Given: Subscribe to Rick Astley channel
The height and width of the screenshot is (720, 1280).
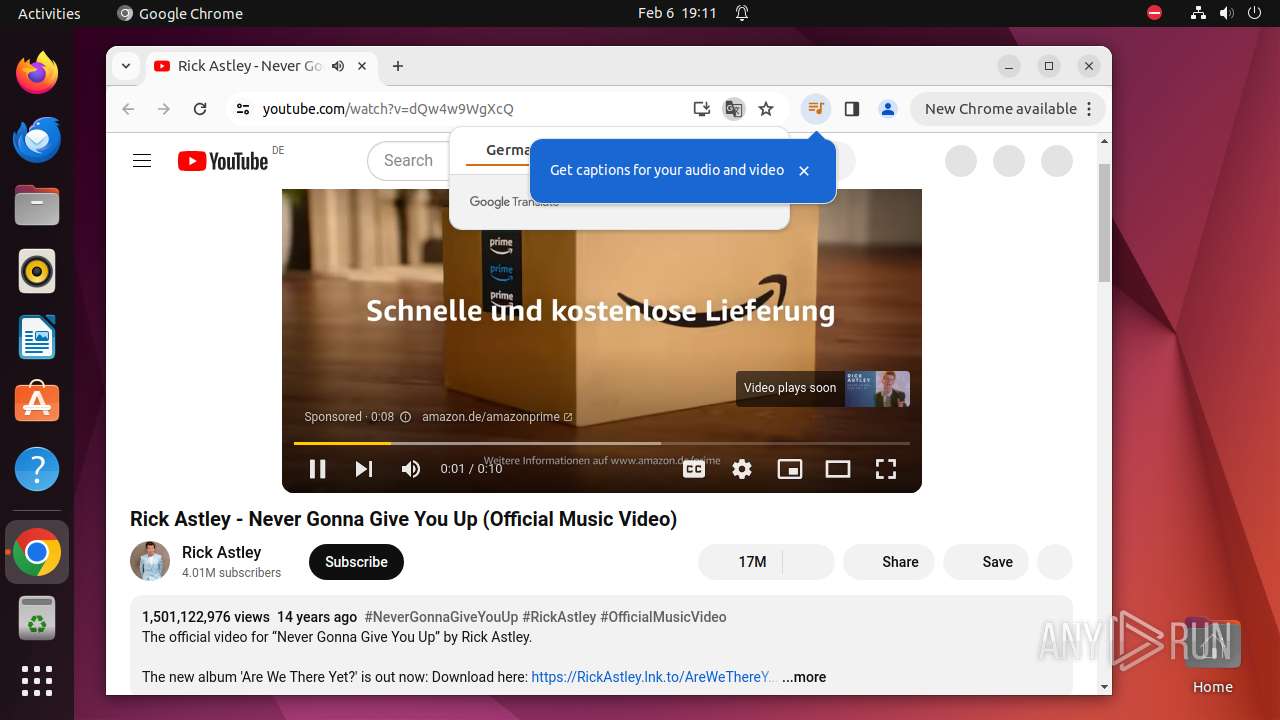Looking at the screenshot, I should [x=356, y=562].
